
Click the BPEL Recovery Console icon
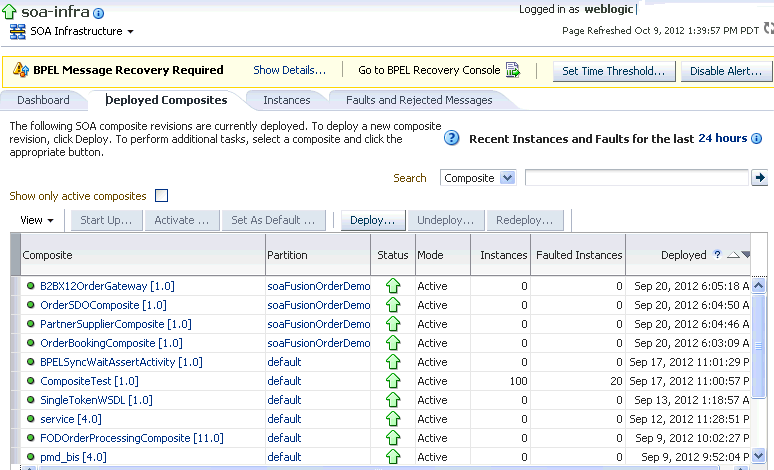(513, 70)
